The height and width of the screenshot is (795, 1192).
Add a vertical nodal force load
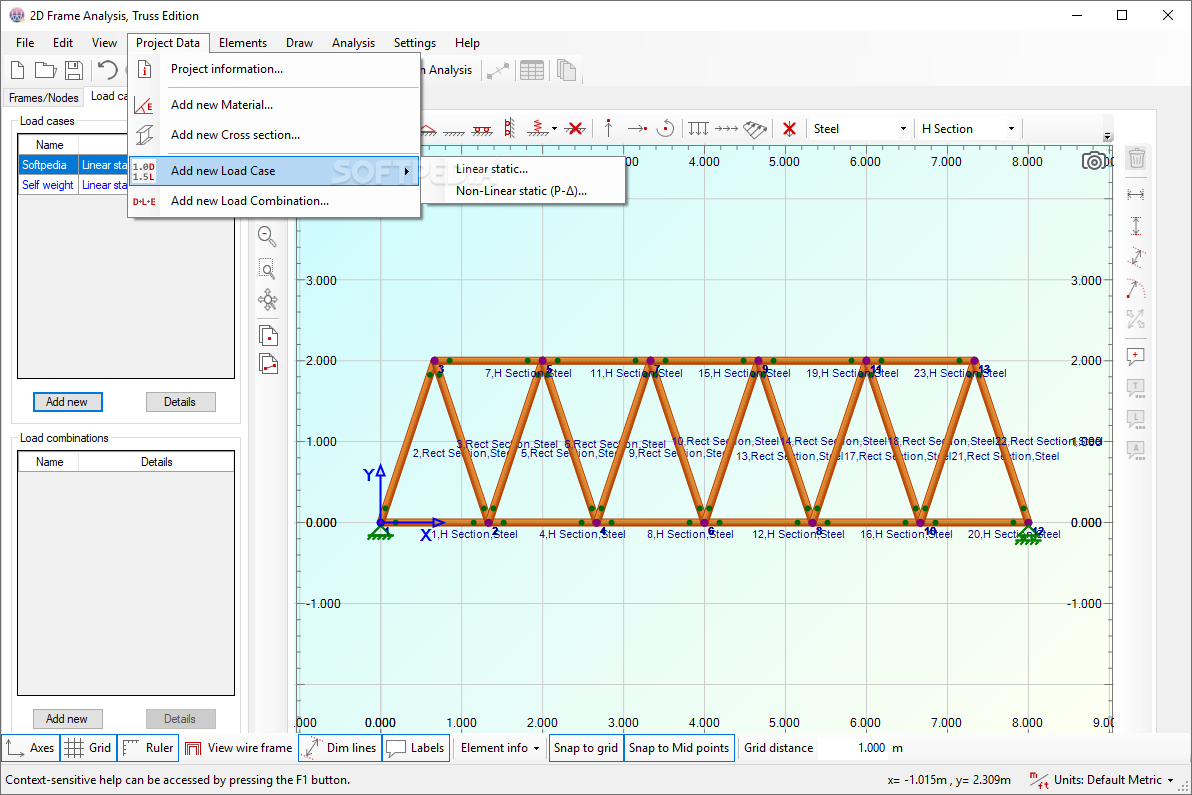point(608,128)
